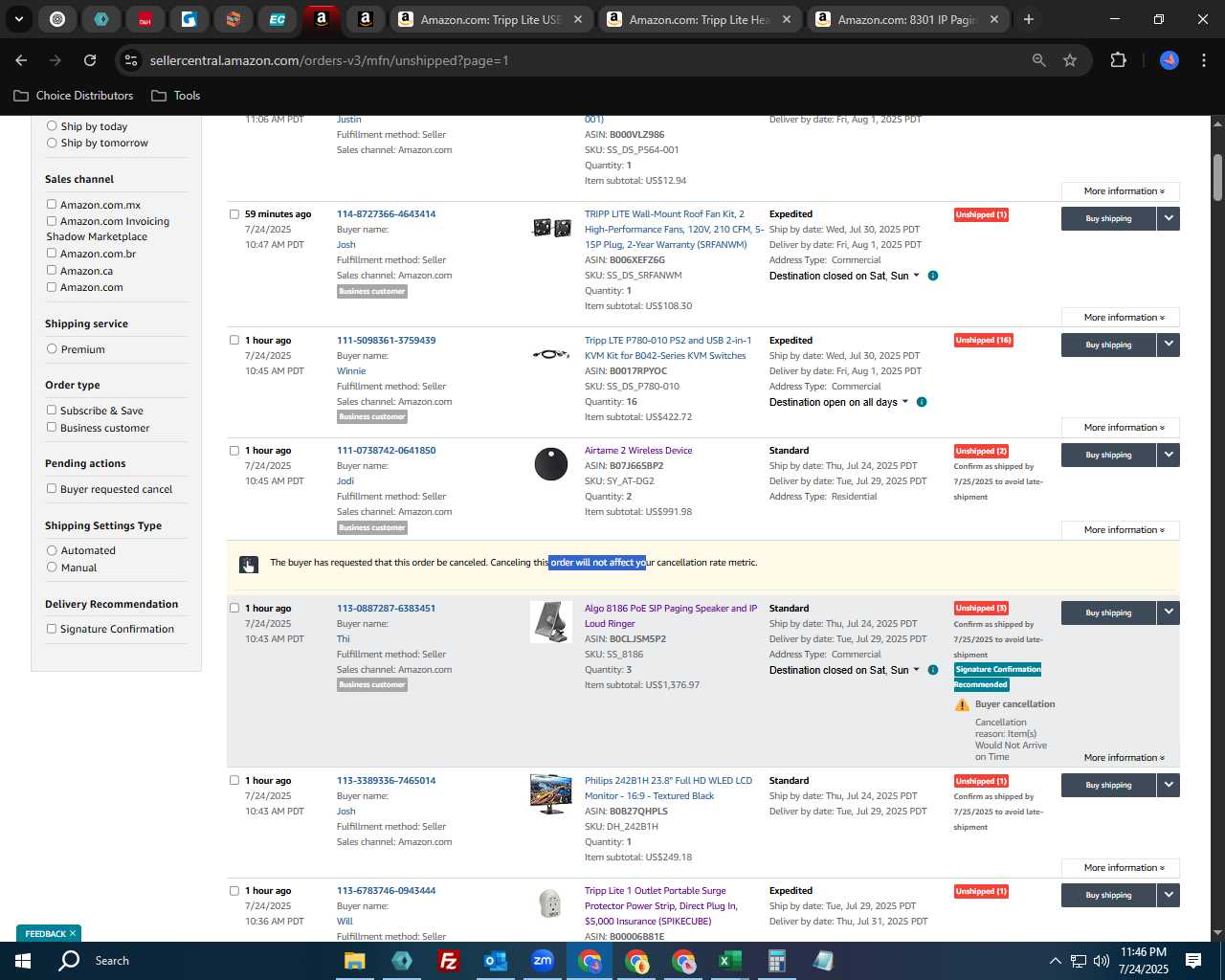Check Business customer order type

point(52,427)
